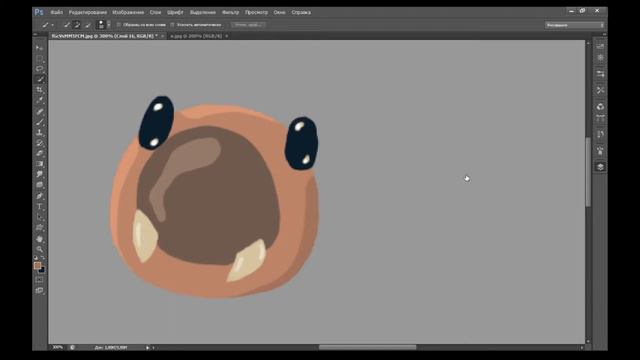Enable 'Усилить автоматически' checkbox
640x360 pixels.
pyautogui.click(x=173, y=25)
